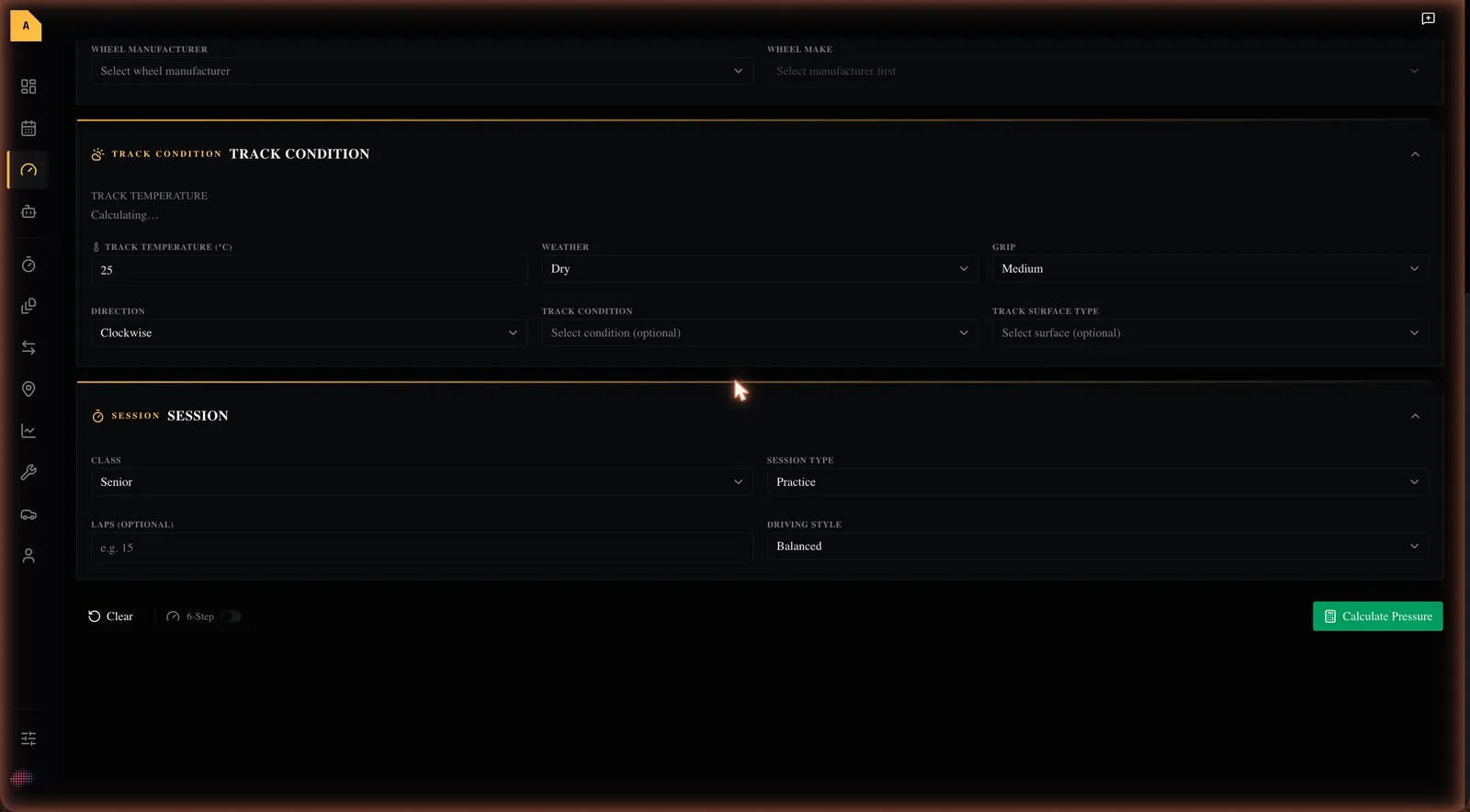Open the dashboard grid icon in sidebar
1470x812 pixels.
pyautogui.click(x=28, y=86)
